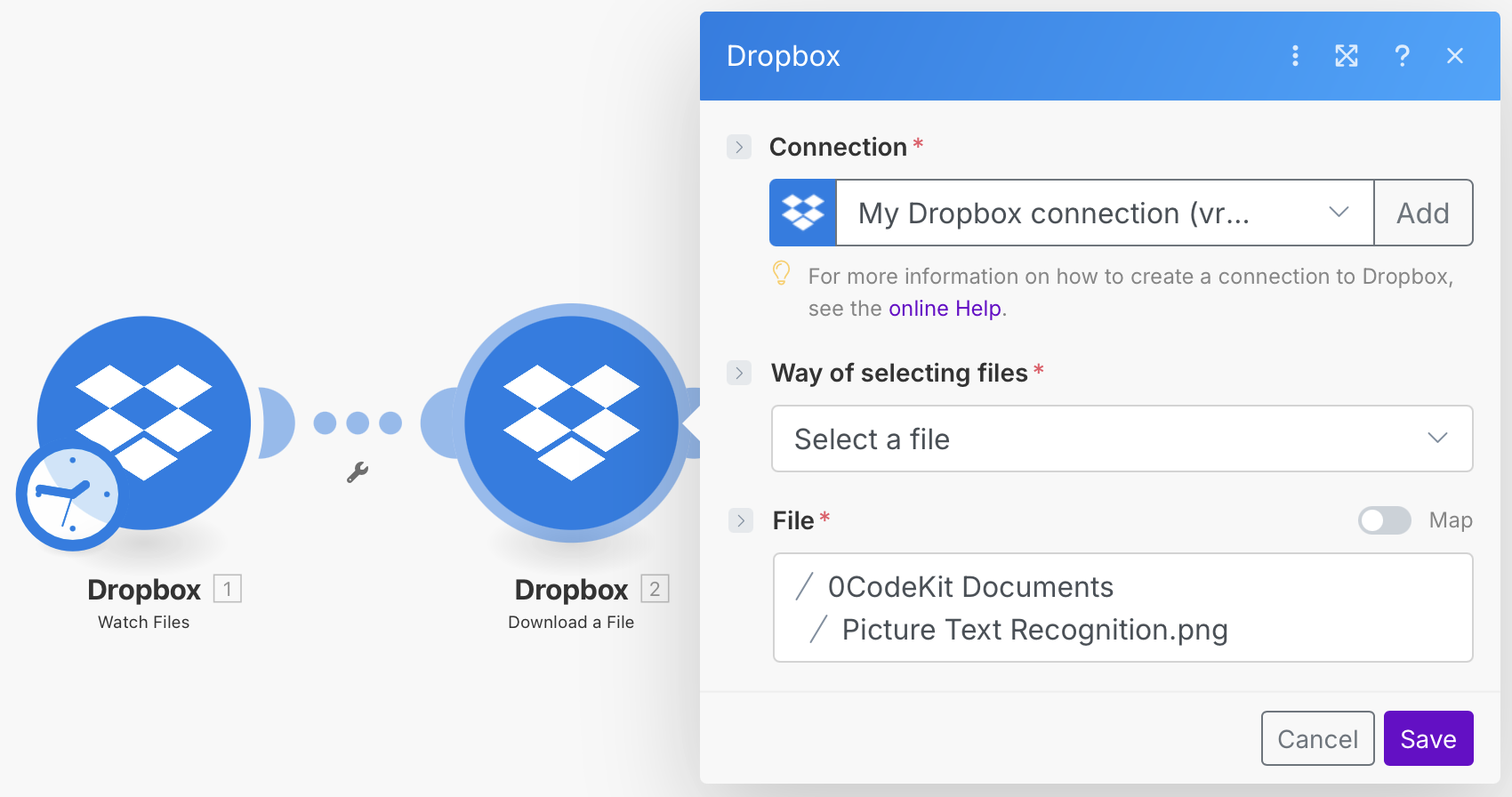This screenshot has width=1512, height=797.
Task: Click the Cancel button
Action: 1318,738
